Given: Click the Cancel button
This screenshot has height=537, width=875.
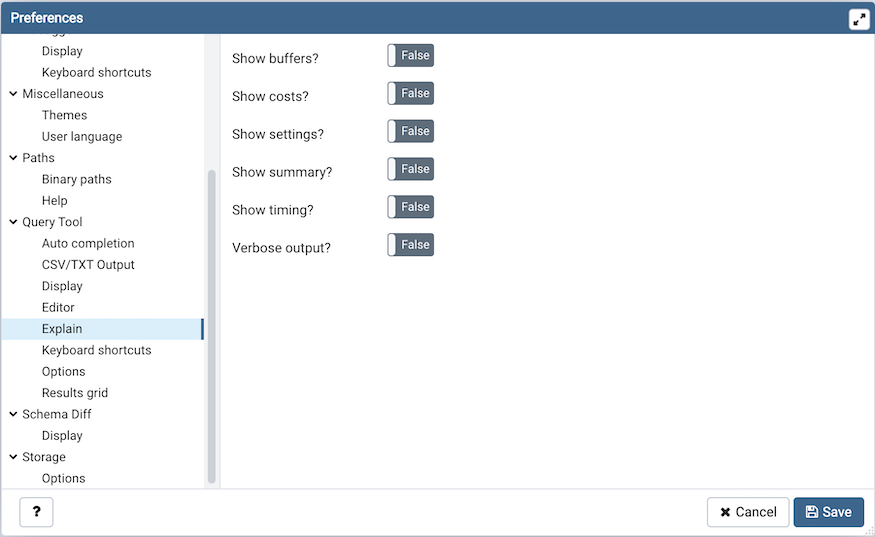Looking at the screenshot, I should (747, 512).
